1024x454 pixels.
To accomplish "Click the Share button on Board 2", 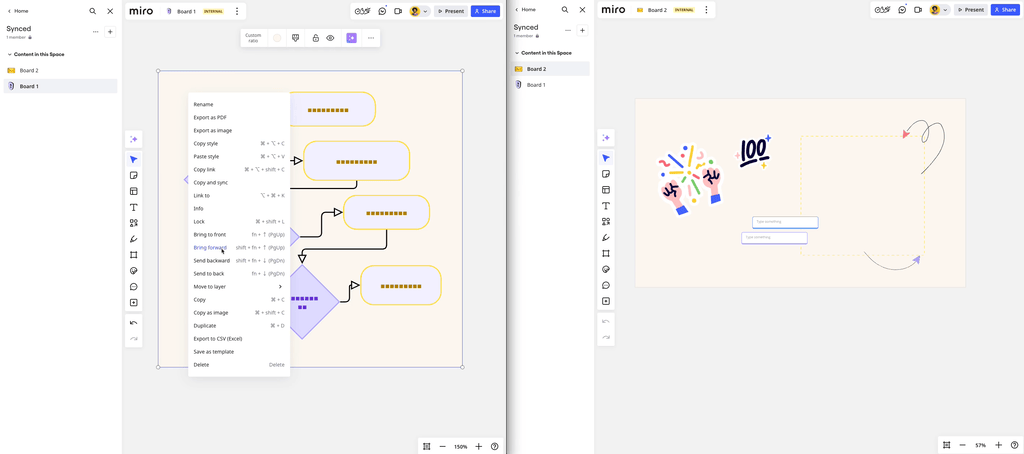I will click(1005, 10).
